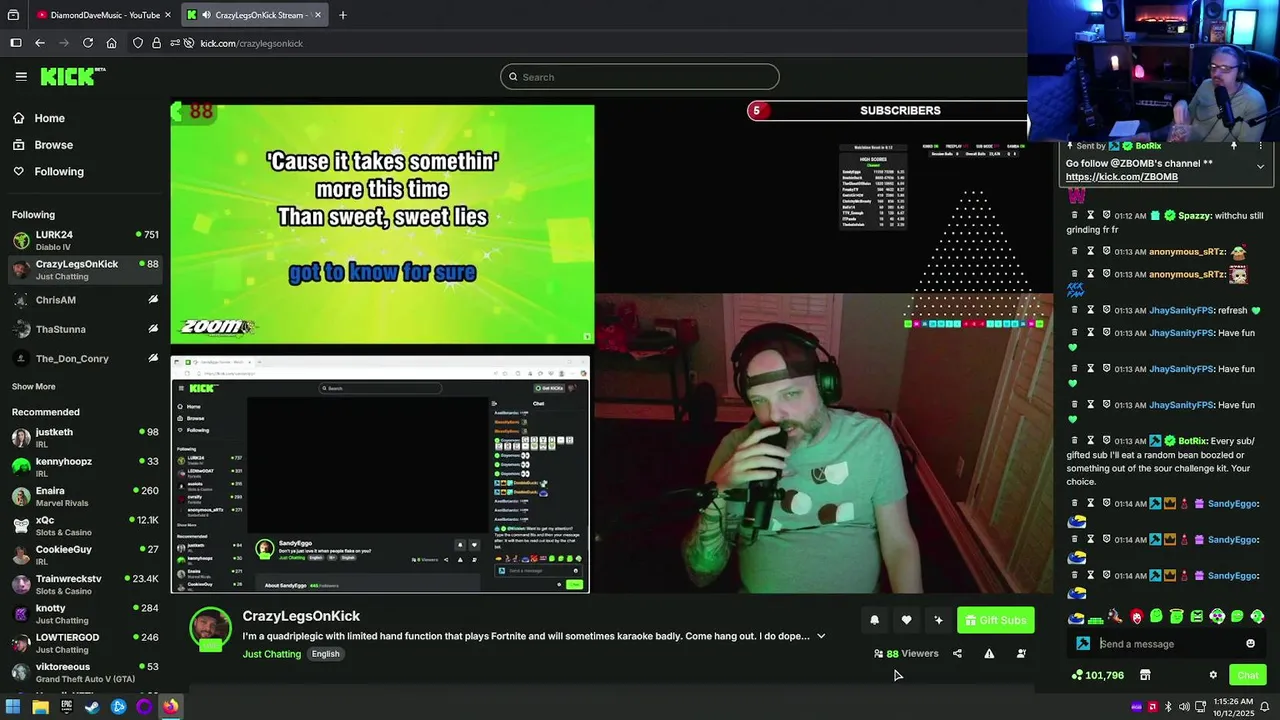Open the channel points shop icon

point(1145,675)
